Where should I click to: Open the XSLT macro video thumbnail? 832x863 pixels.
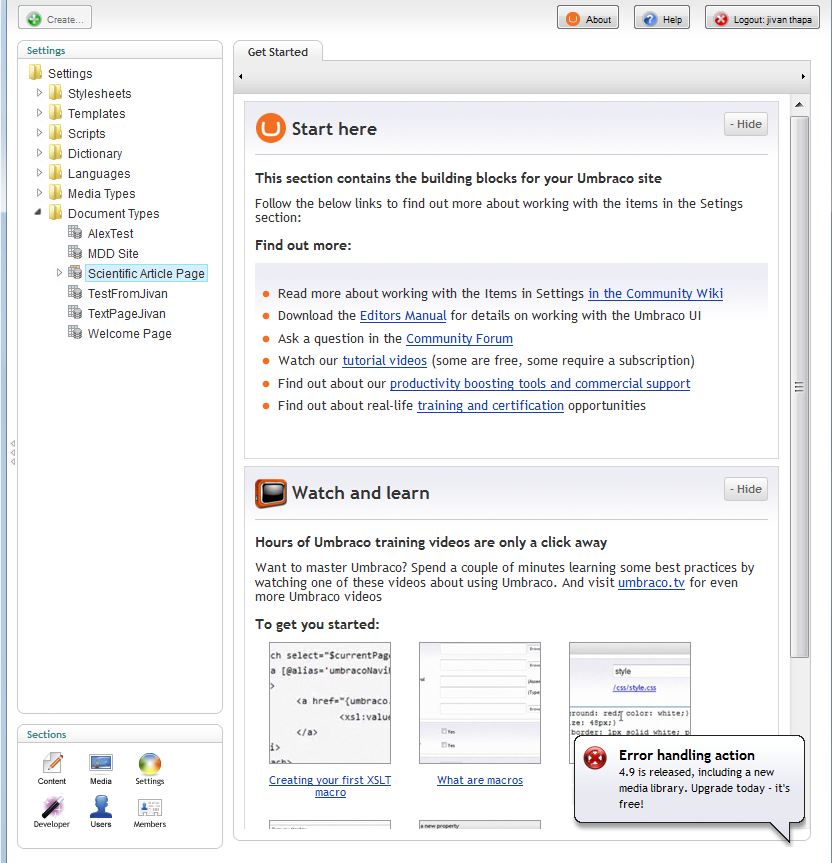(330, 703)
